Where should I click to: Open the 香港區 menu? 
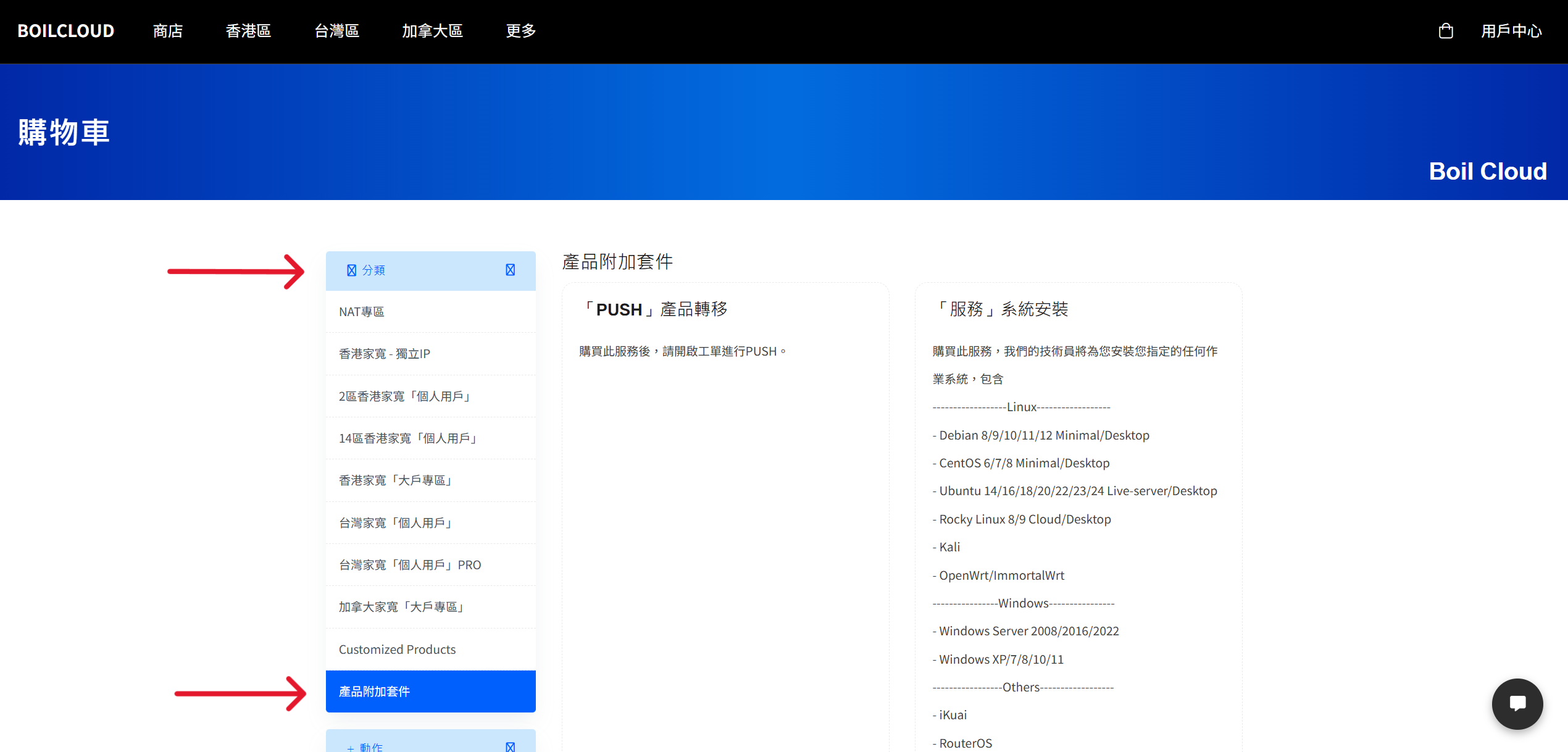[248, 31]
